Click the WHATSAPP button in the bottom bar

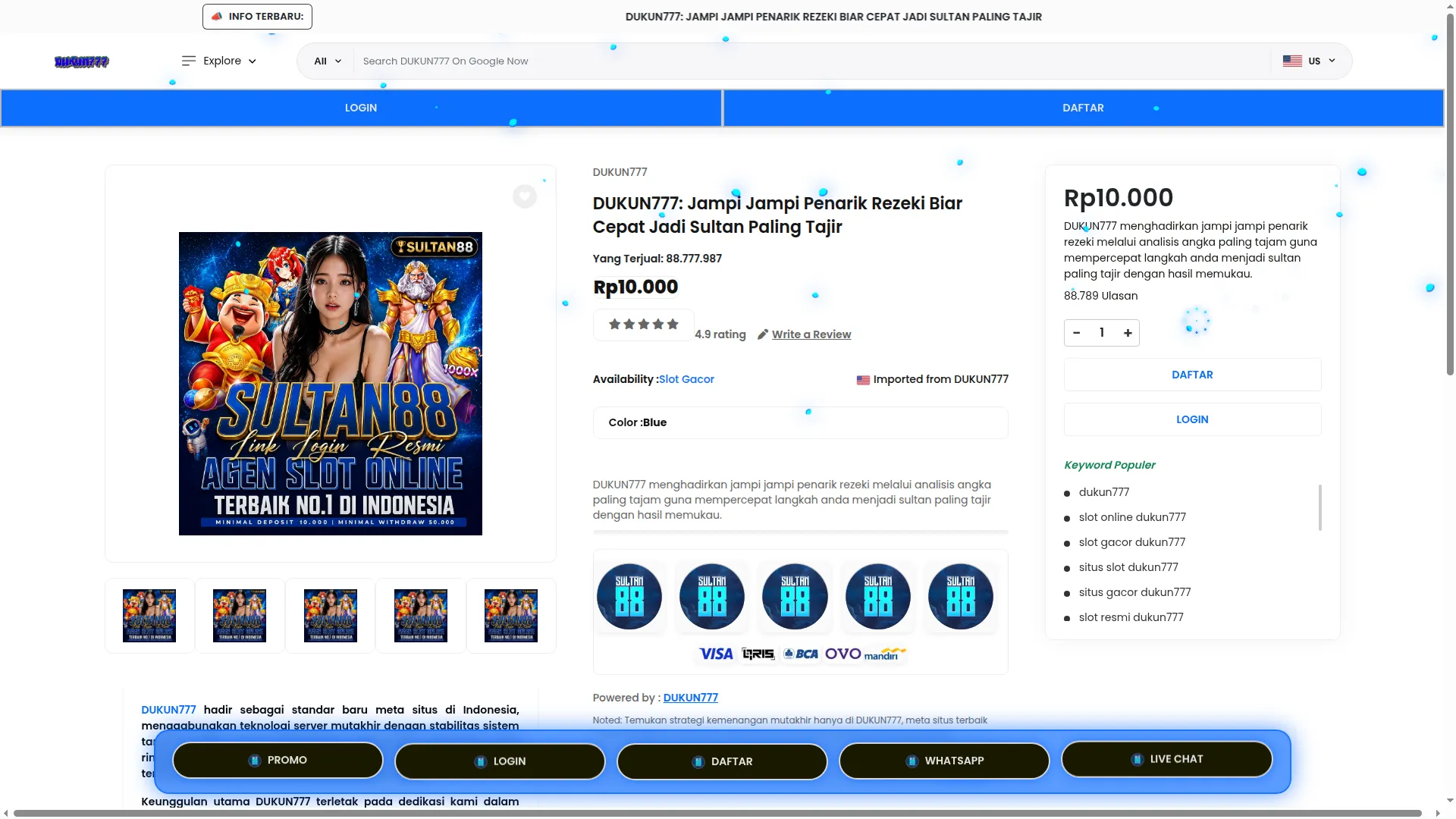click(x=944, y=761)
